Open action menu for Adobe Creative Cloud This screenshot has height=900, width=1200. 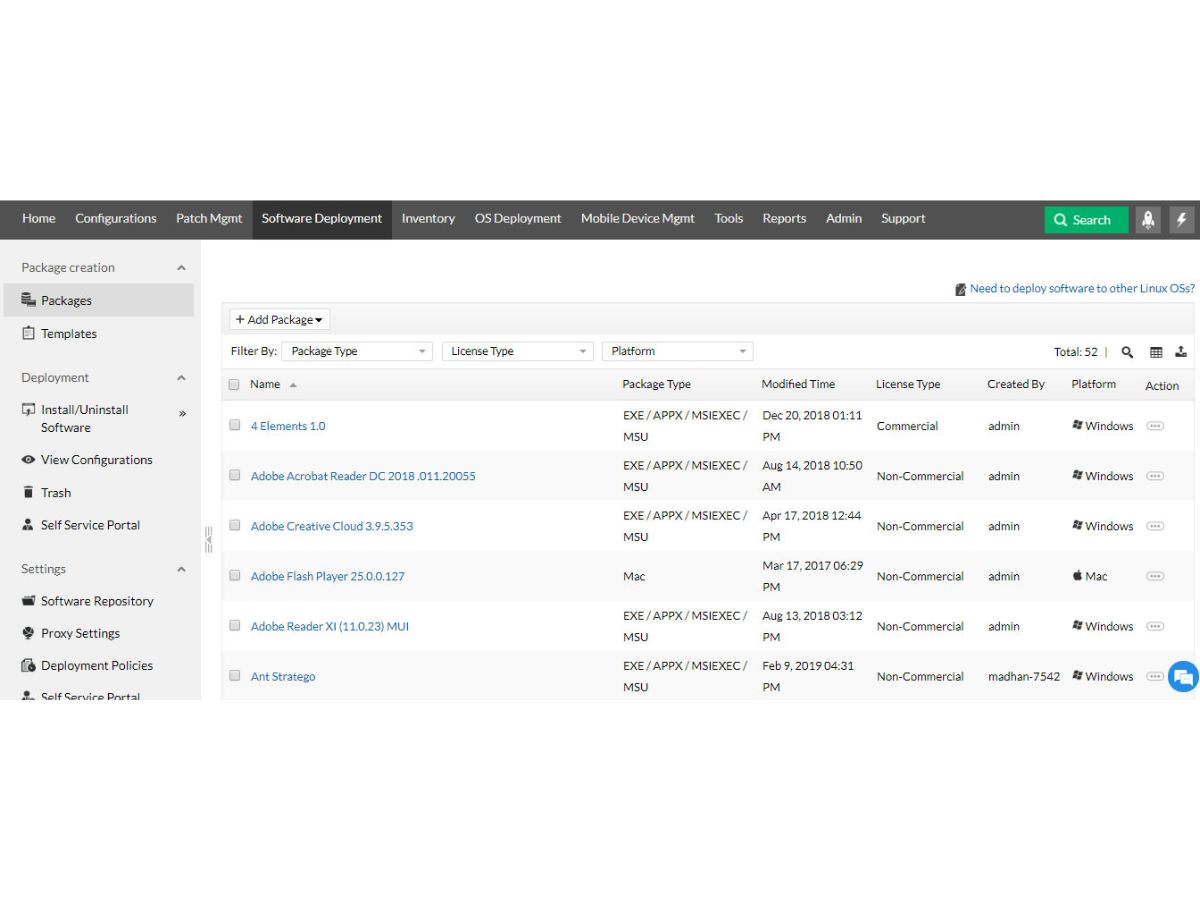1155,526
